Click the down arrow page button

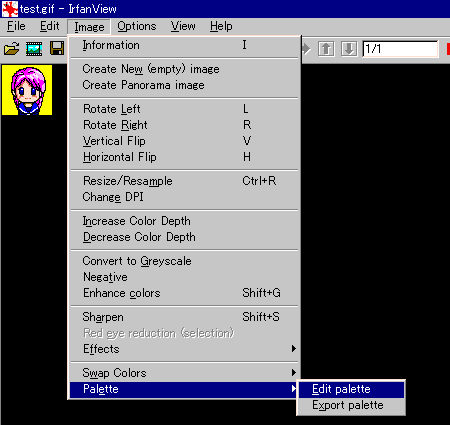[349, 49]
